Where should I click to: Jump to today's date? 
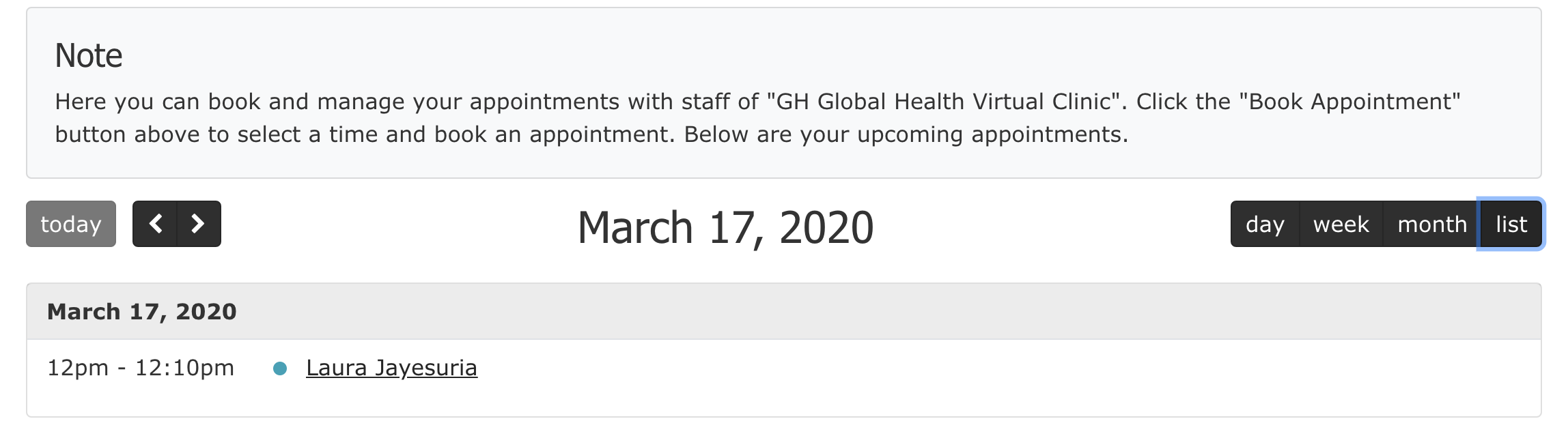(x=71, y=224)
